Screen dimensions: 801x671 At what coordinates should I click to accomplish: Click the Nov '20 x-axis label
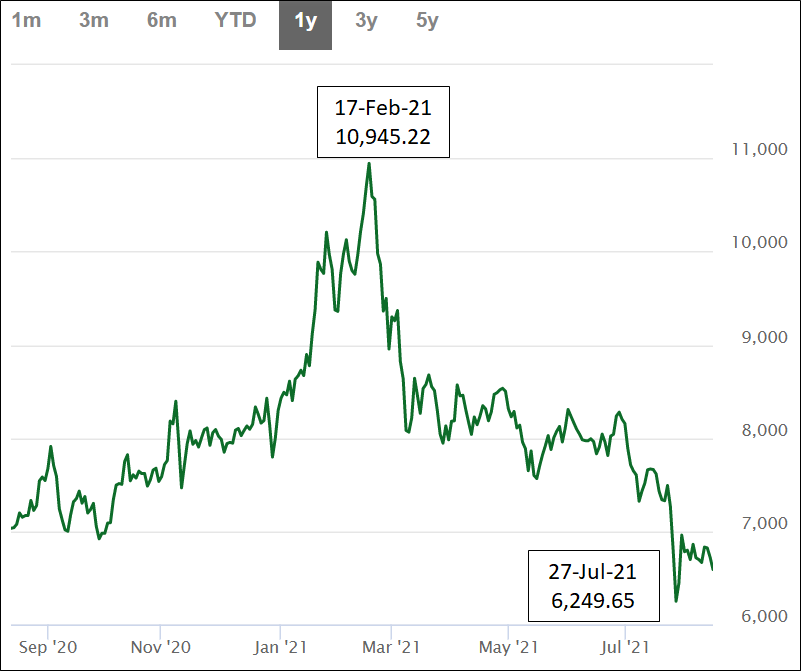click(160, 646)
